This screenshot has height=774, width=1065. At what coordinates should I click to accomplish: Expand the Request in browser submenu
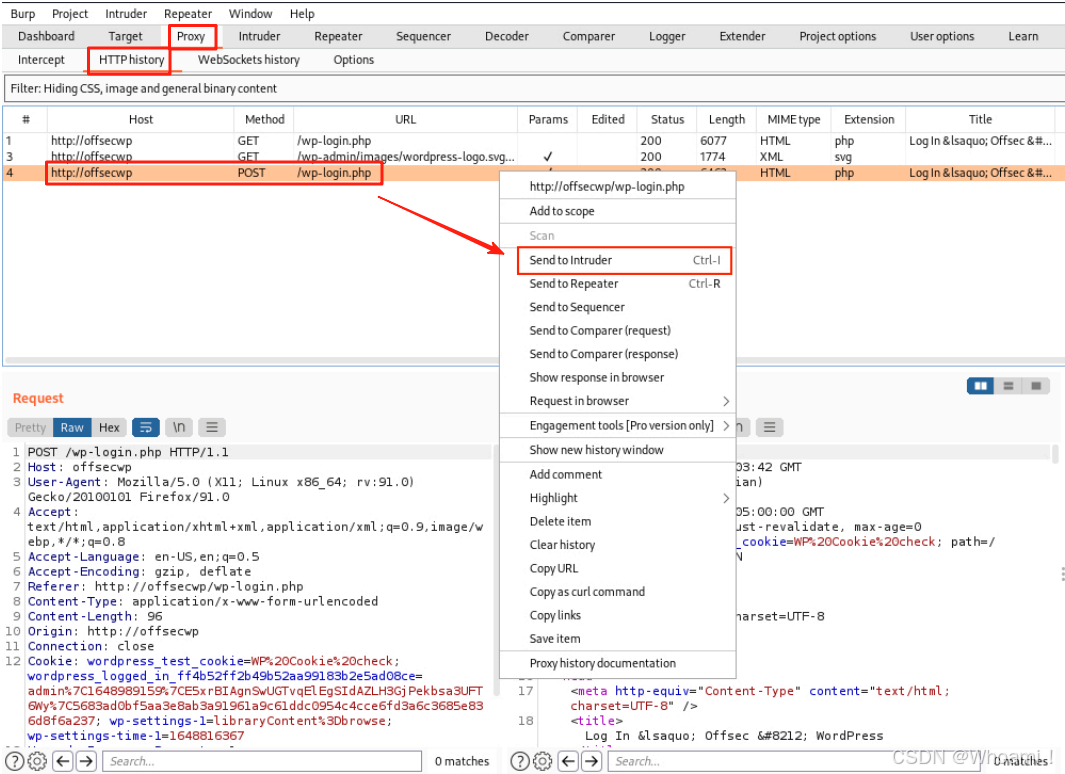(x=617, y=401)
